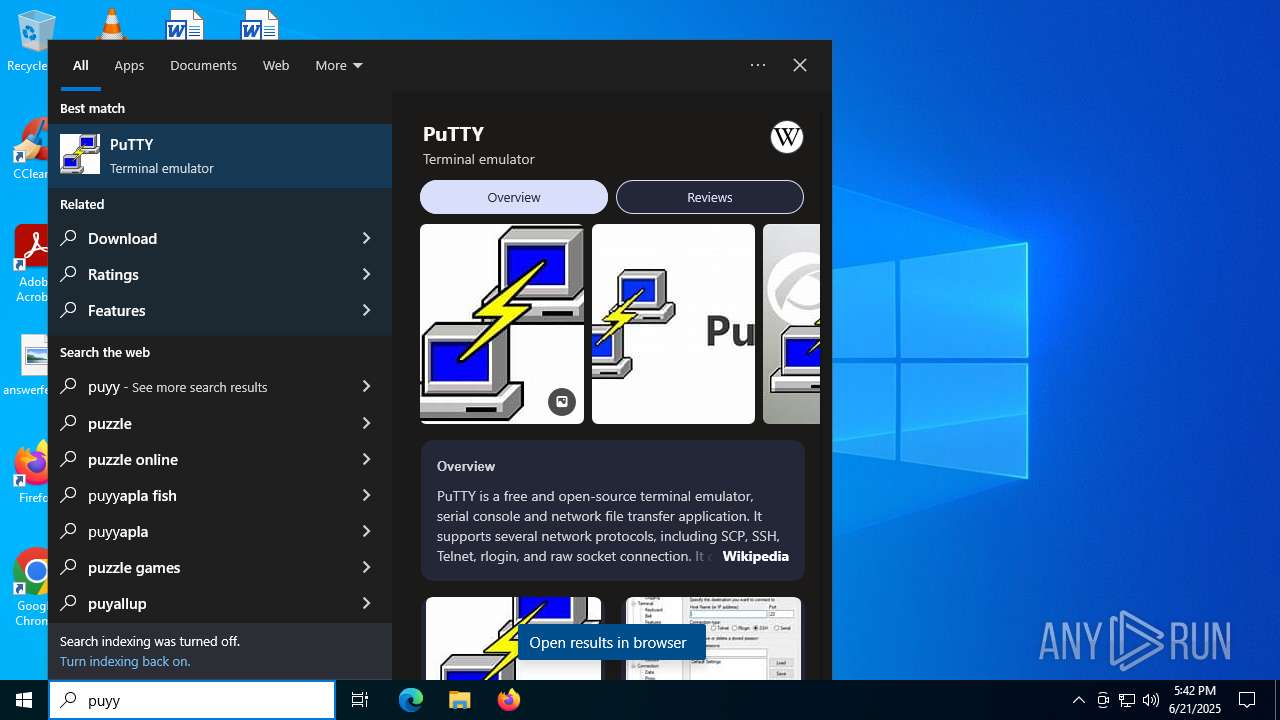Image resolution: width=1280 pixels, height=720 pixels.
Task: Expand the puyallup suggestion chevron
Action: coord(366,603)
